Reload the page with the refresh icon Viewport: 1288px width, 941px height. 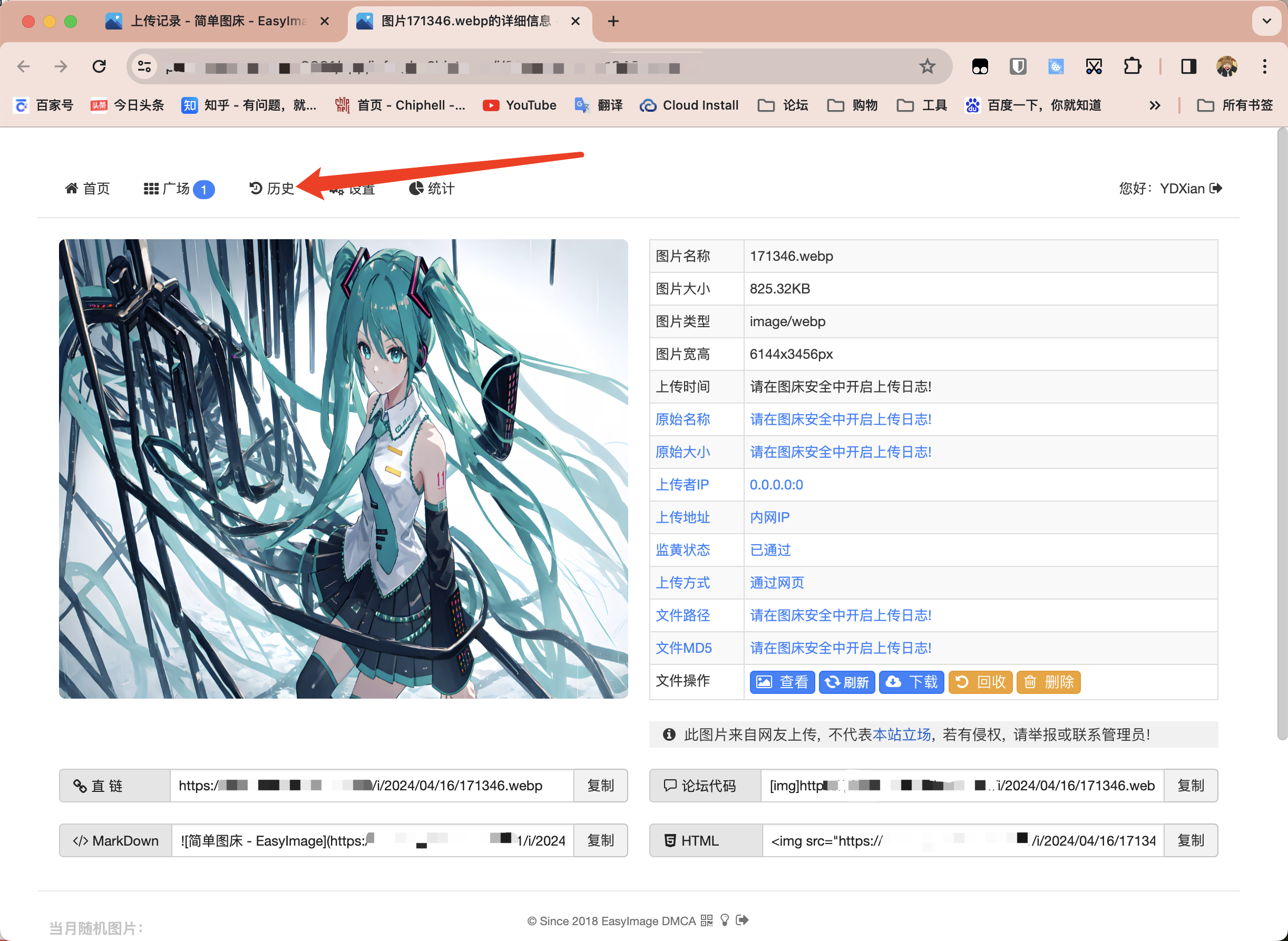point(99,66)
